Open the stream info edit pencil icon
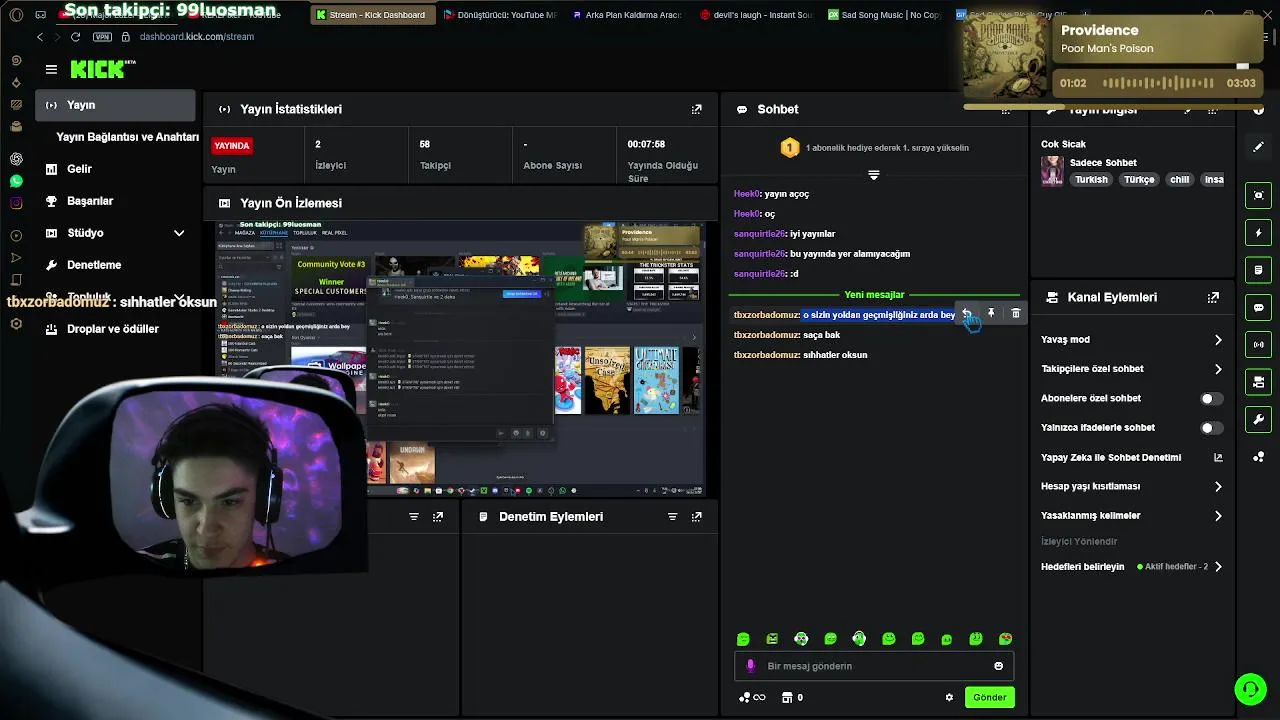Image resolution: width=1280 pixels, height=720 pixels. (1258, 146)
